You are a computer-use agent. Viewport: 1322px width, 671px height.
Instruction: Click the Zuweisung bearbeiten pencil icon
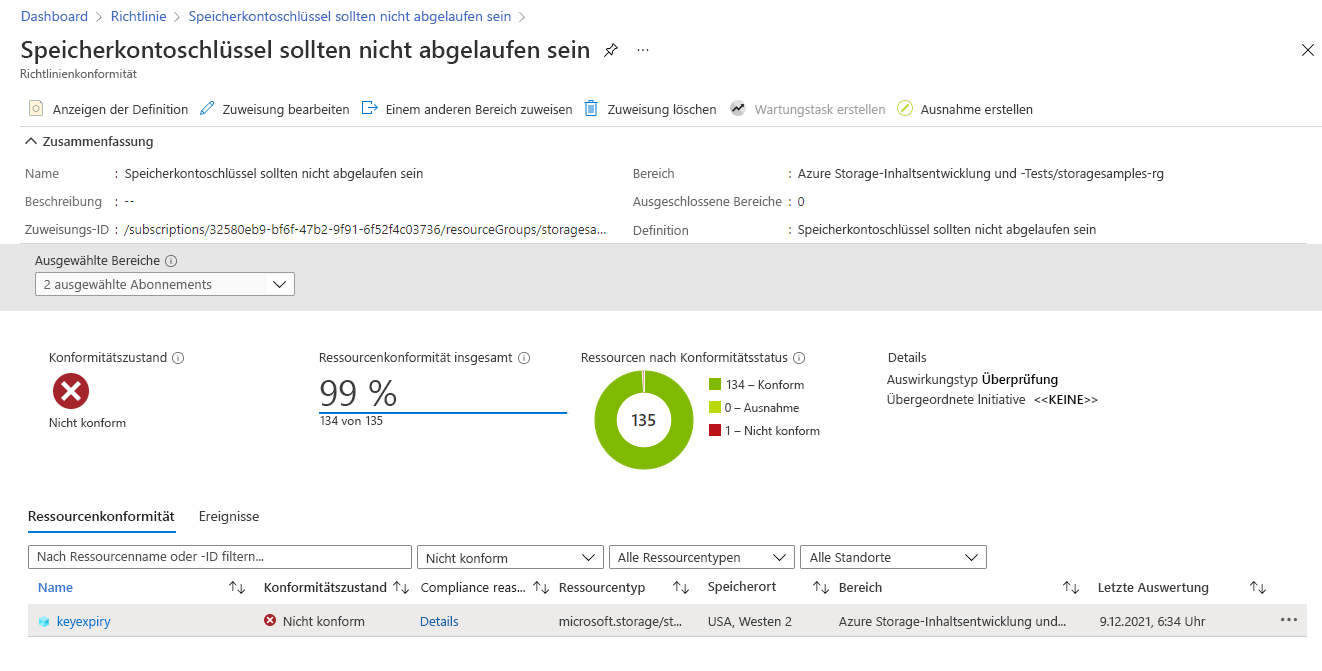[x=208, y=108]
